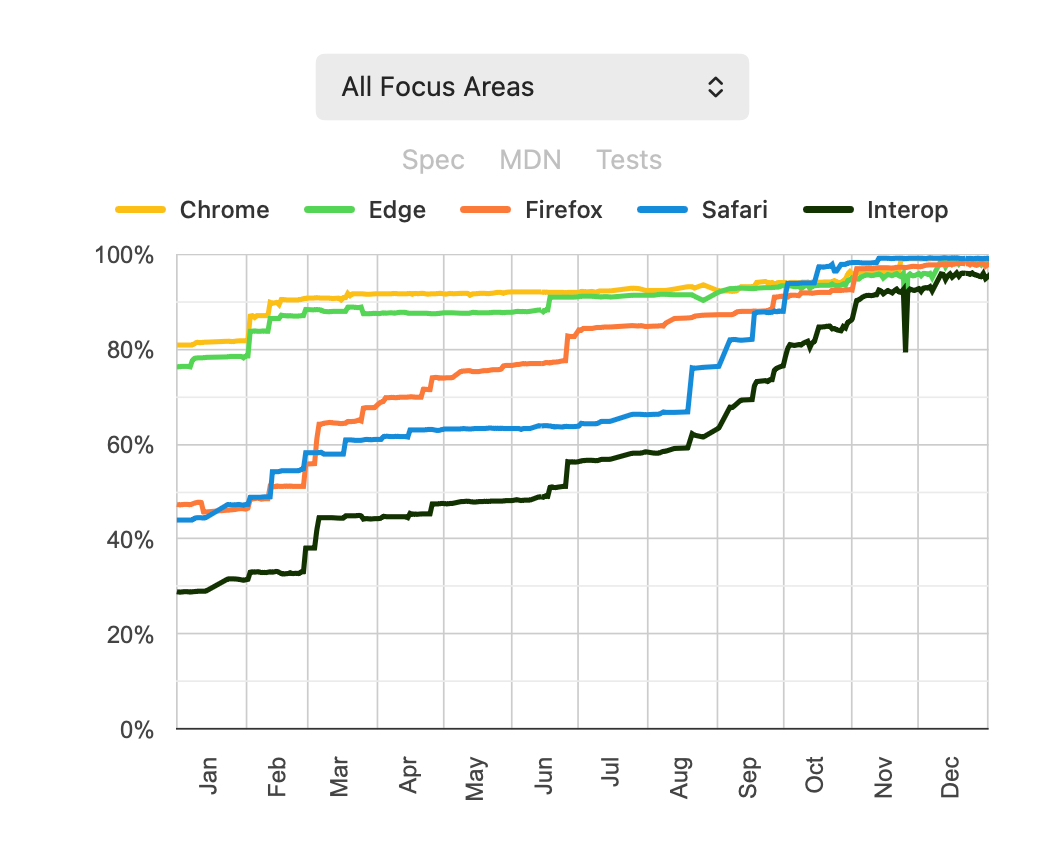
Task: Click the dark Interop legend line swatch
Action: (828, 210)
